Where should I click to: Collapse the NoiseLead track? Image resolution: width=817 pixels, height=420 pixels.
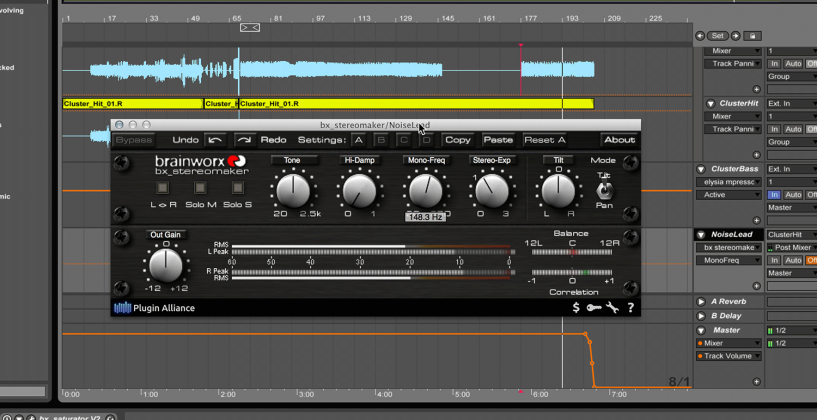tap(701, 234)
